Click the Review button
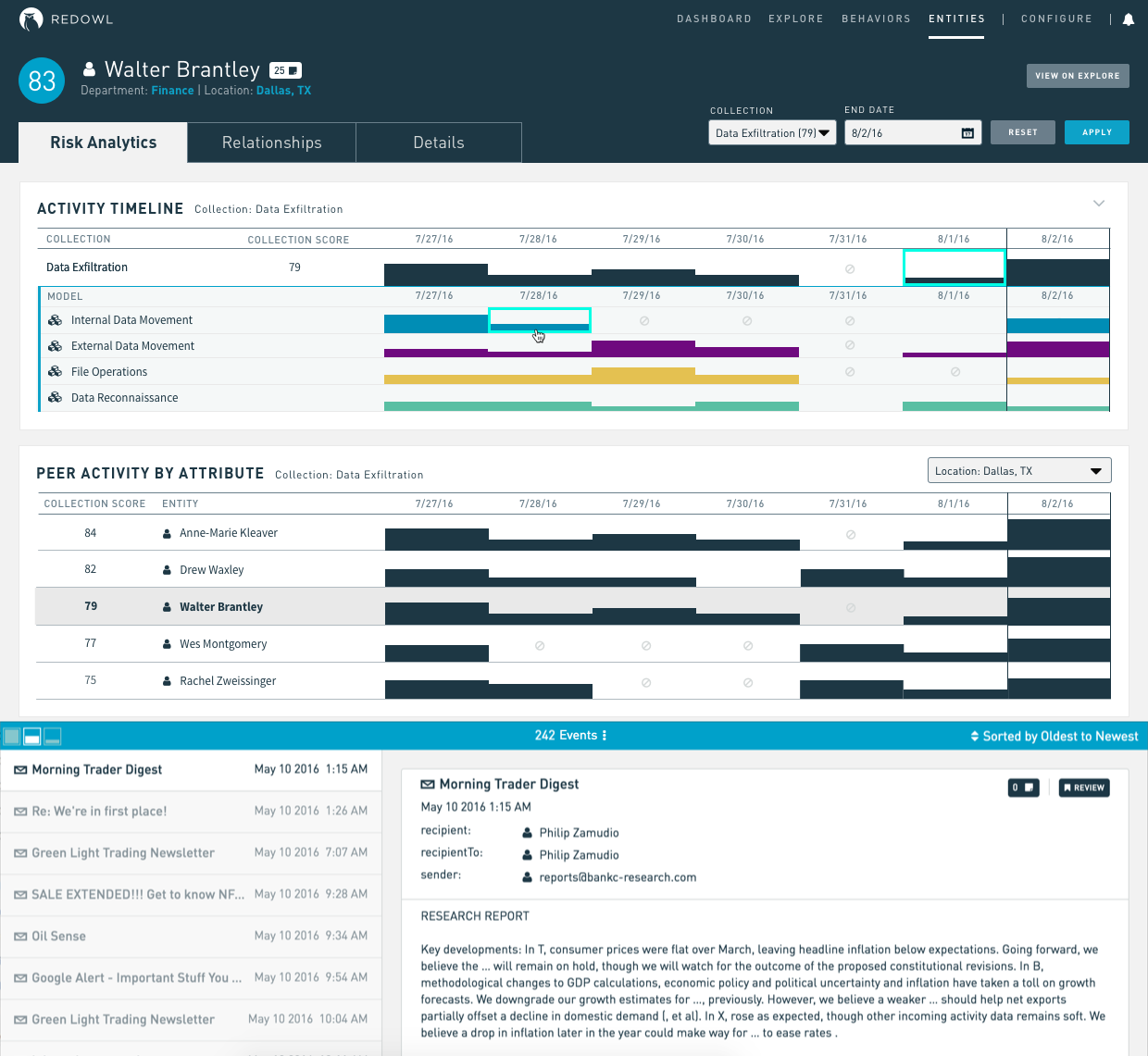Viewport: 1148px width, 1056px height. click(x=1084, y=788)
